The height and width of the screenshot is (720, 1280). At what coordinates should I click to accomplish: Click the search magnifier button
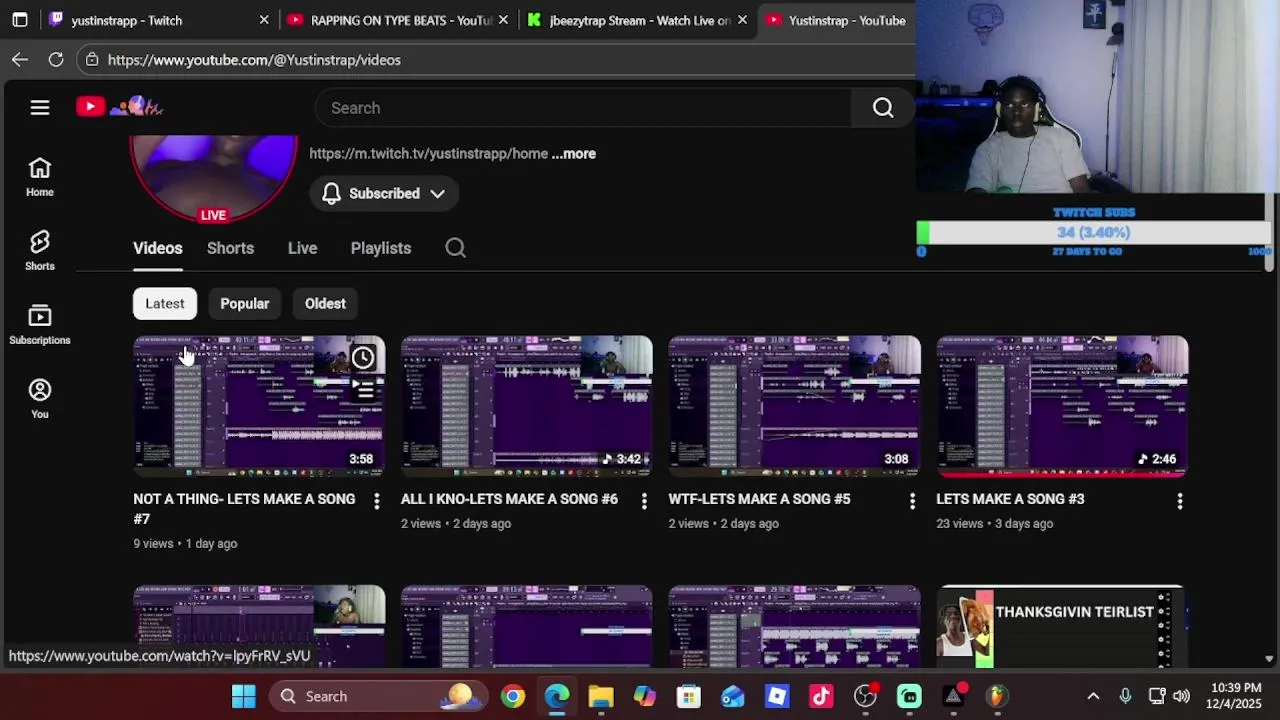point(883,108)
